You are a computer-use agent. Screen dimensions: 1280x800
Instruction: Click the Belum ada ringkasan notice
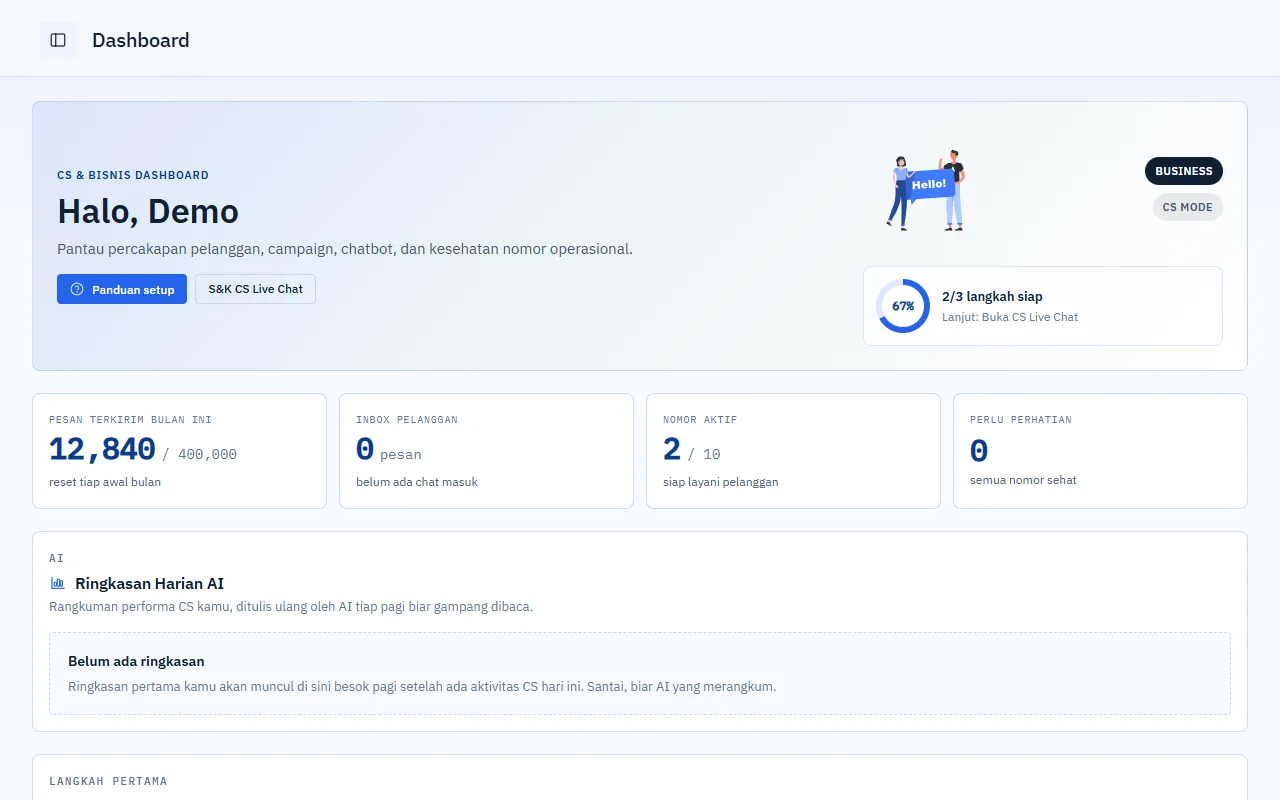640,673
